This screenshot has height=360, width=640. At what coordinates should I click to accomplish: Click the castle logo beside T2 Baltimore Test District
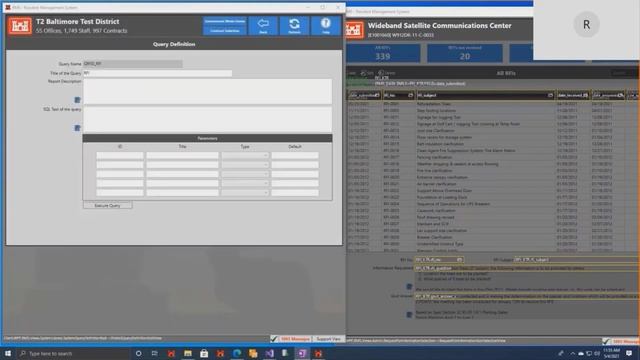coord(20,26)
